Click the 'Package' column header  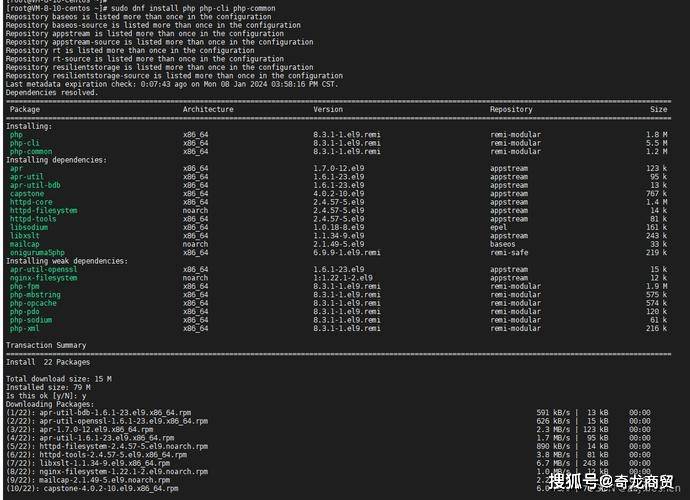point(25,109)
